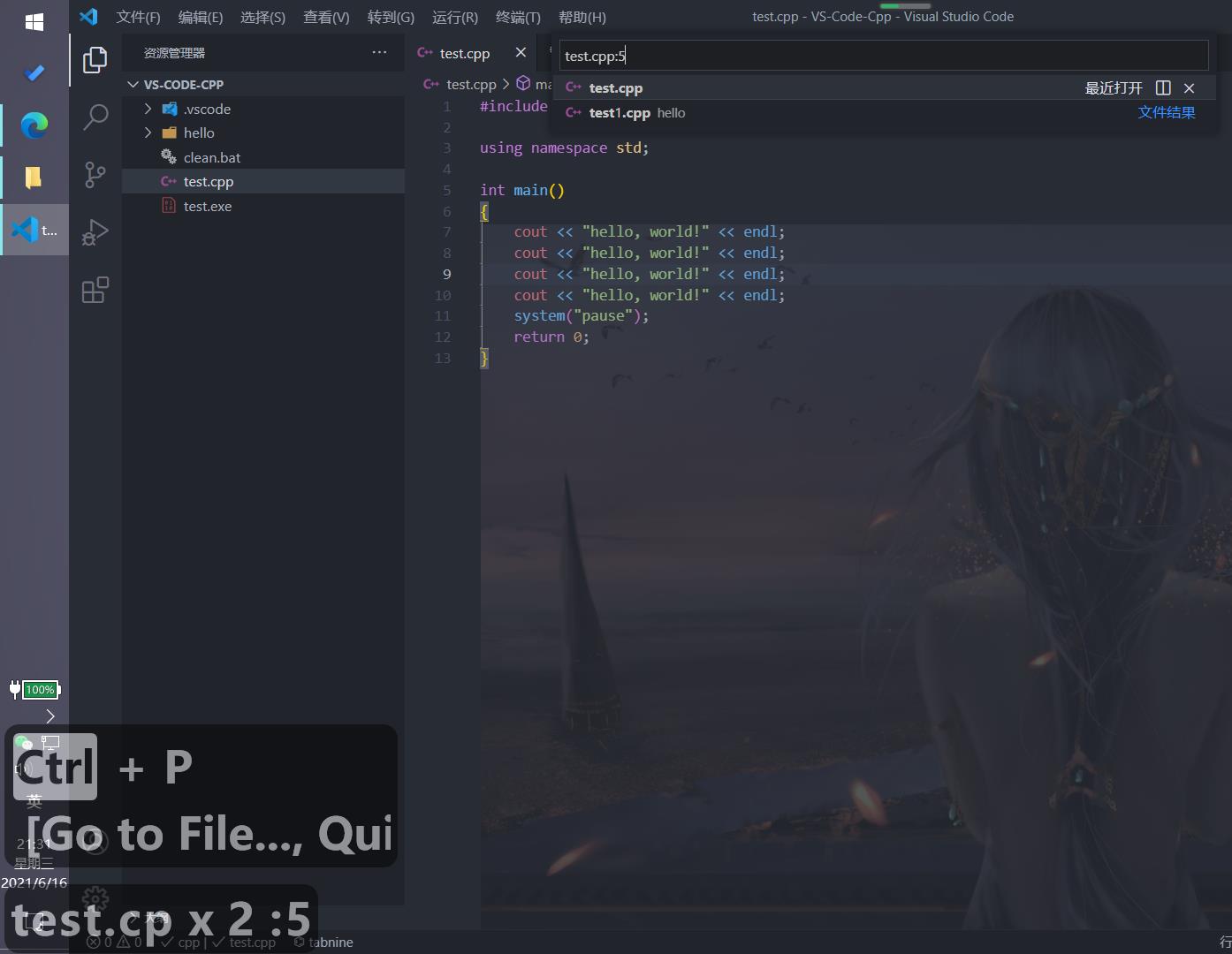Collapse the VS-CODE-CPP root folder
Viewport: 1232px width, 954px height.
pyautogui.click(x=133, y=85)
